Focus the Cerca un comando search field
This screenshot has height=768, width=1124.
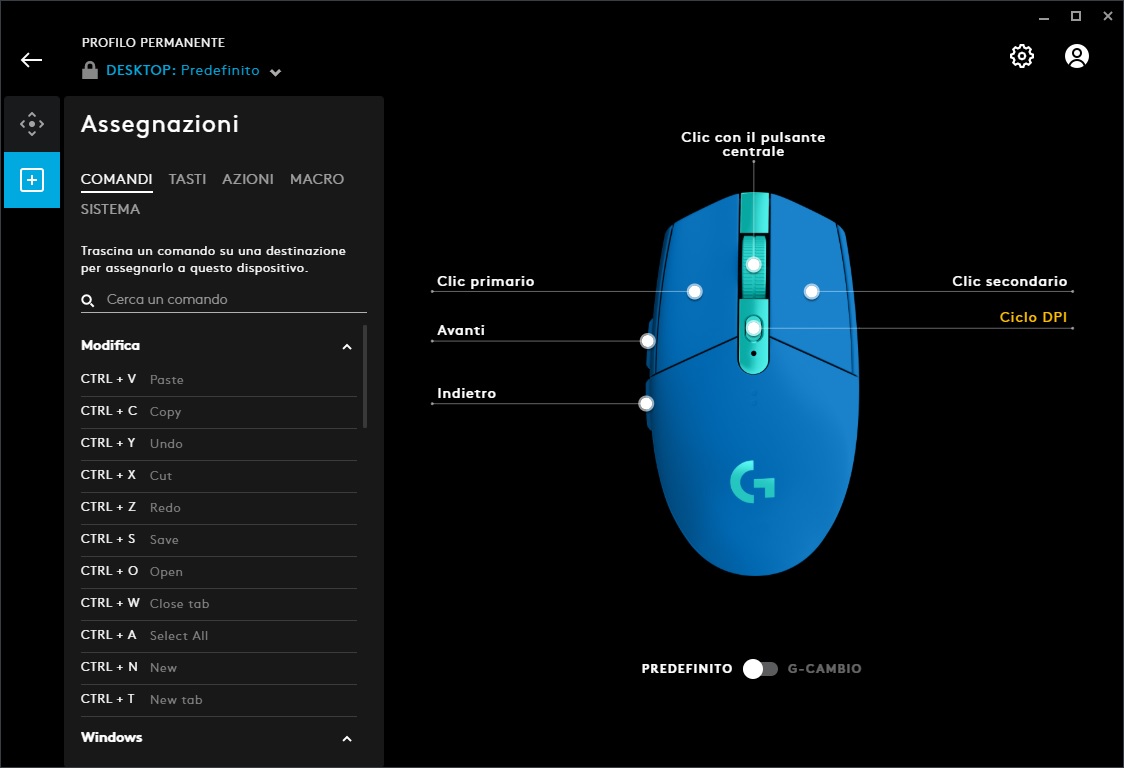click(224, 300)
